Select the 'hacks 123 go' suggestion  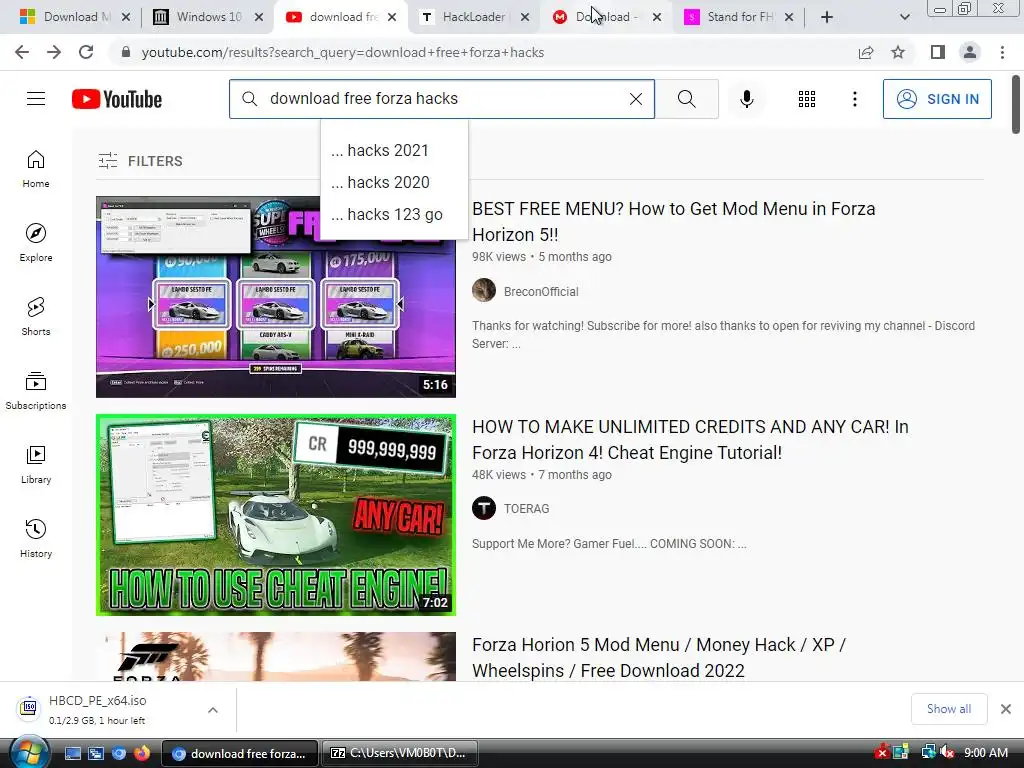pos(394,214)
